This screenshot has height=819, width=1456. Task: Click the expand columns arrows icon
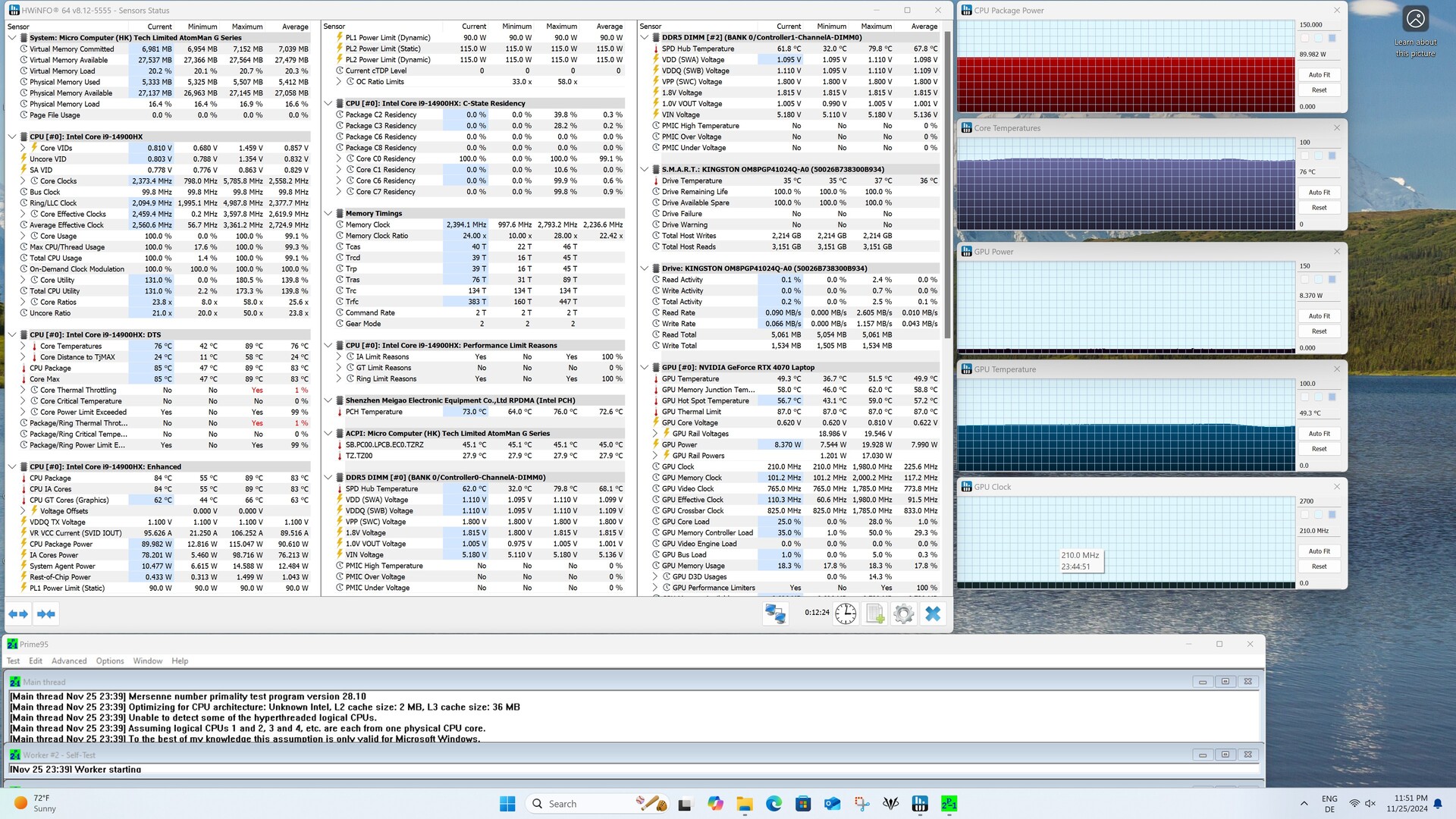pyautogui.click(x=18, y=613)
